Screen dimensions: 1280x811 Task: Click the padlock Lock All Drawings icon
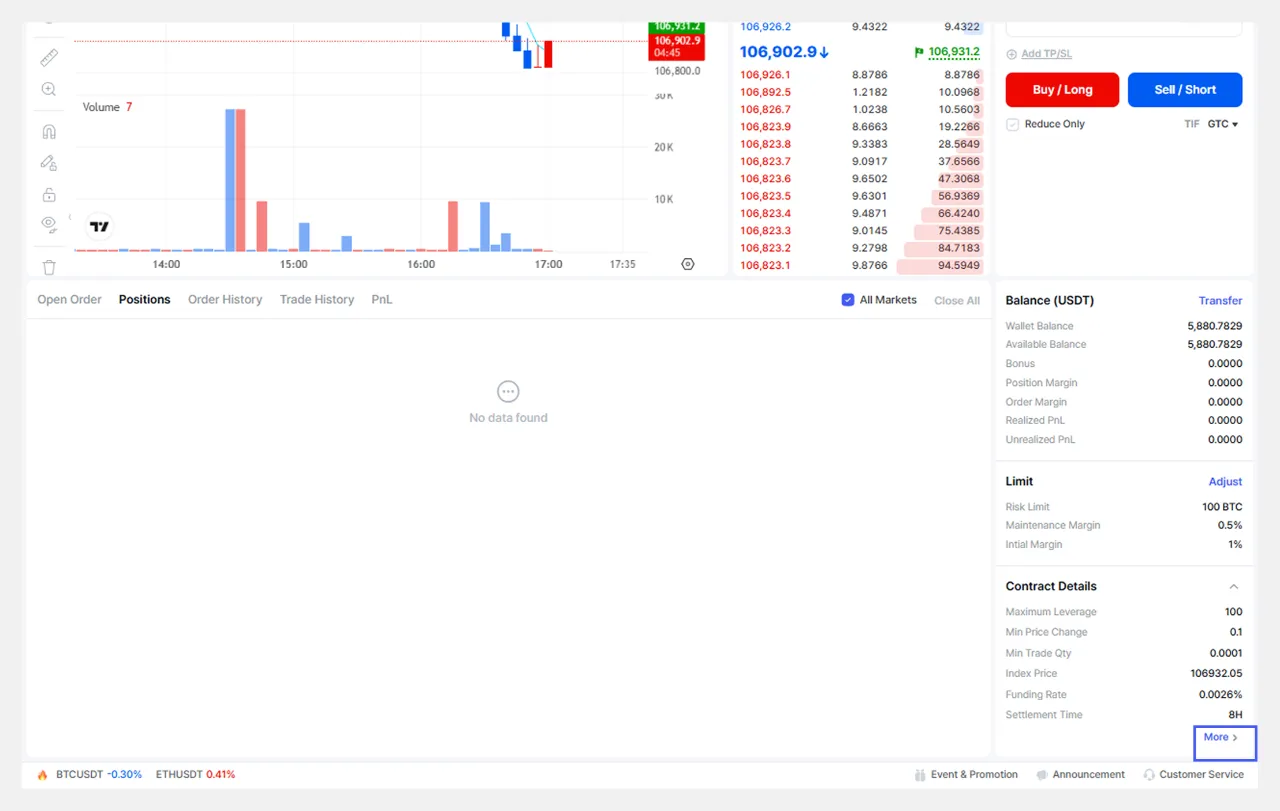49,195
